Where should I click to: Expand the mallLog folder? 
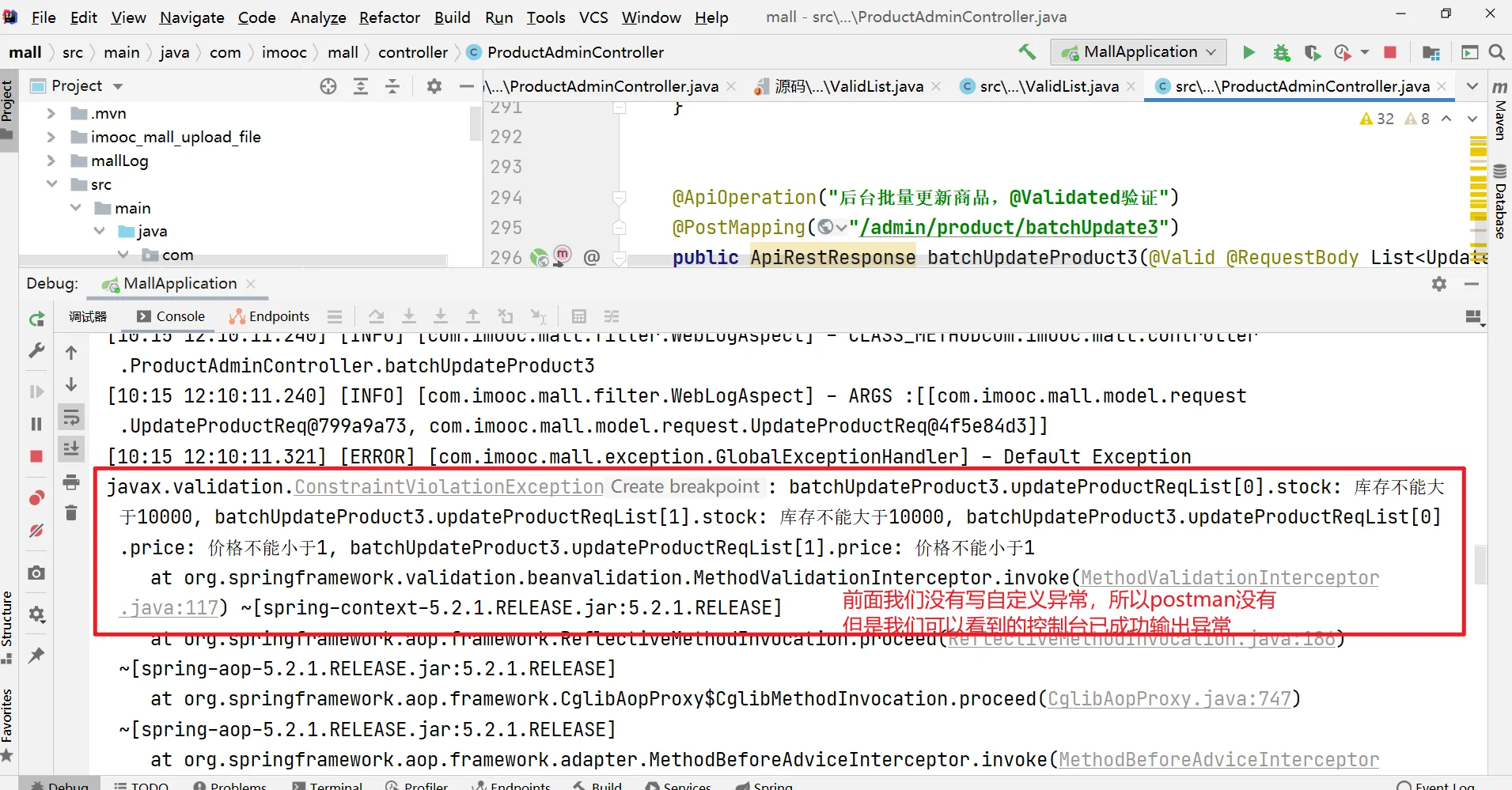tap(51, 161)
